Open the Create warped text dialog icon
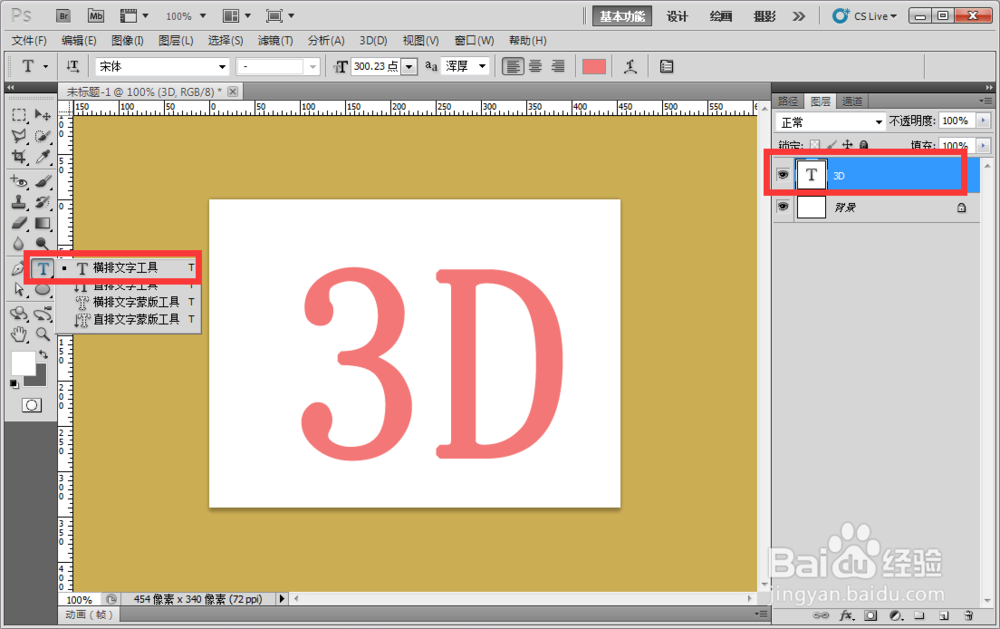The width and height of the screenshot is (1000, 629). tap(628, 66)
